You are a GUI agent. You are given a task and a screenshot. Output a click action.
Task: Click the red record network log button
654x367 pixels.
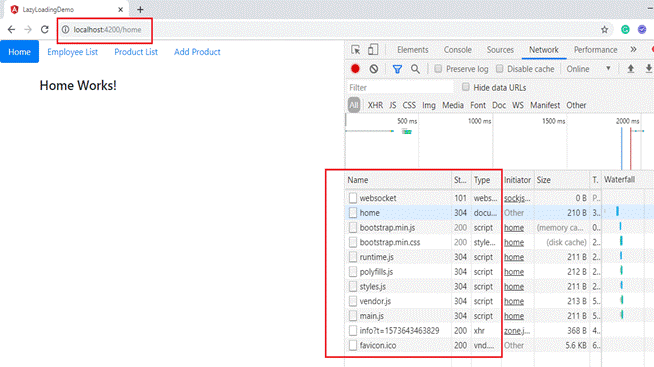click(x=355, y=69)
